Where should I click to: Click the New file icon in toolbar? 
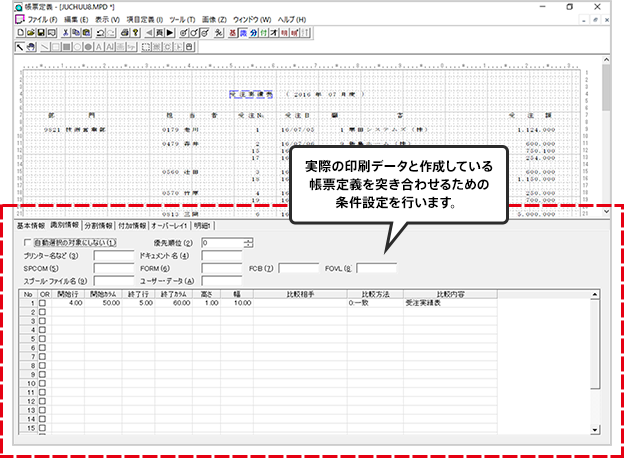click(21, 32)
